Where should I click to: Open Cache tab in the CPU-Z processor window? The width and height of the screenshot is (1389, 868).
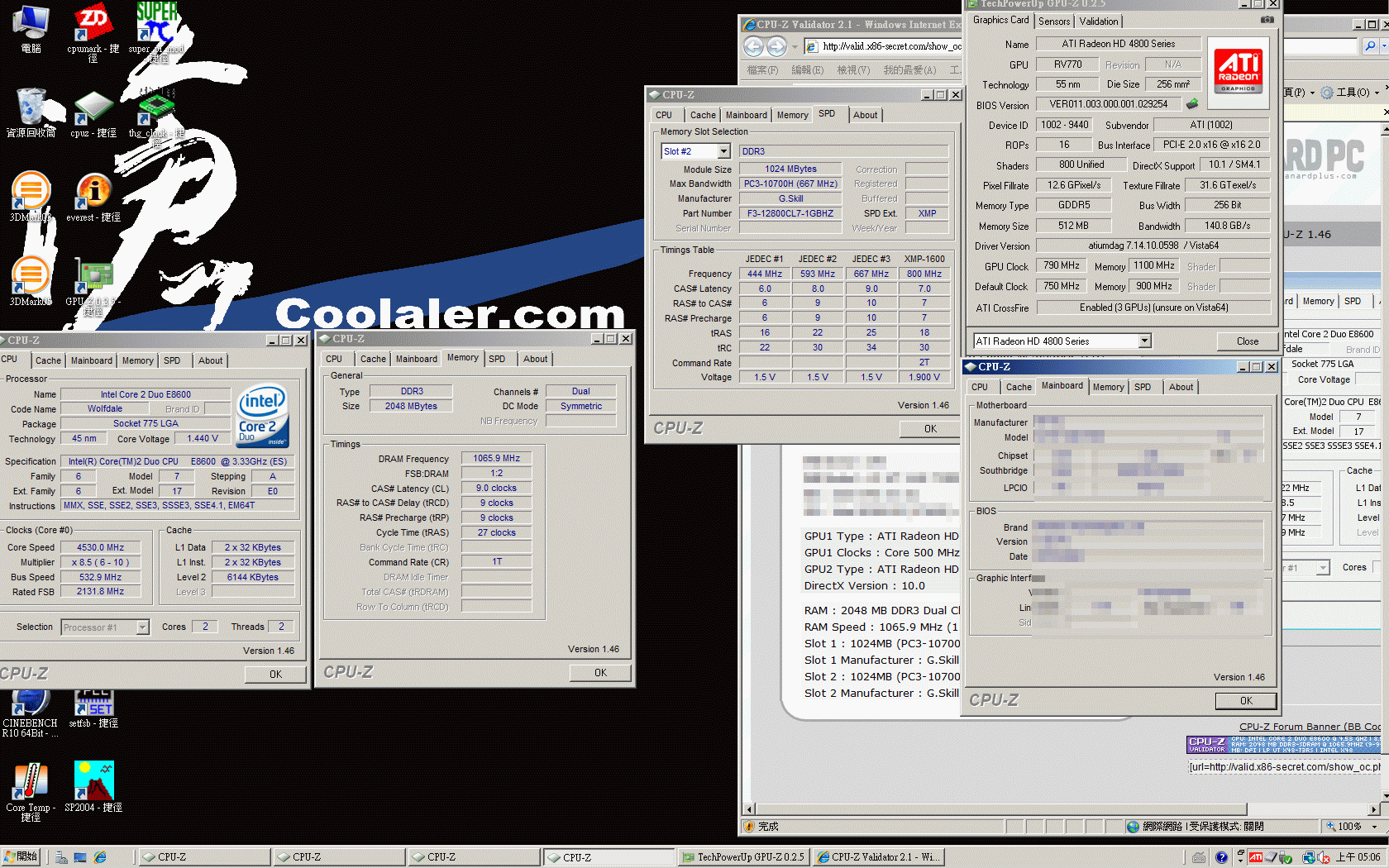pos(48,360)
